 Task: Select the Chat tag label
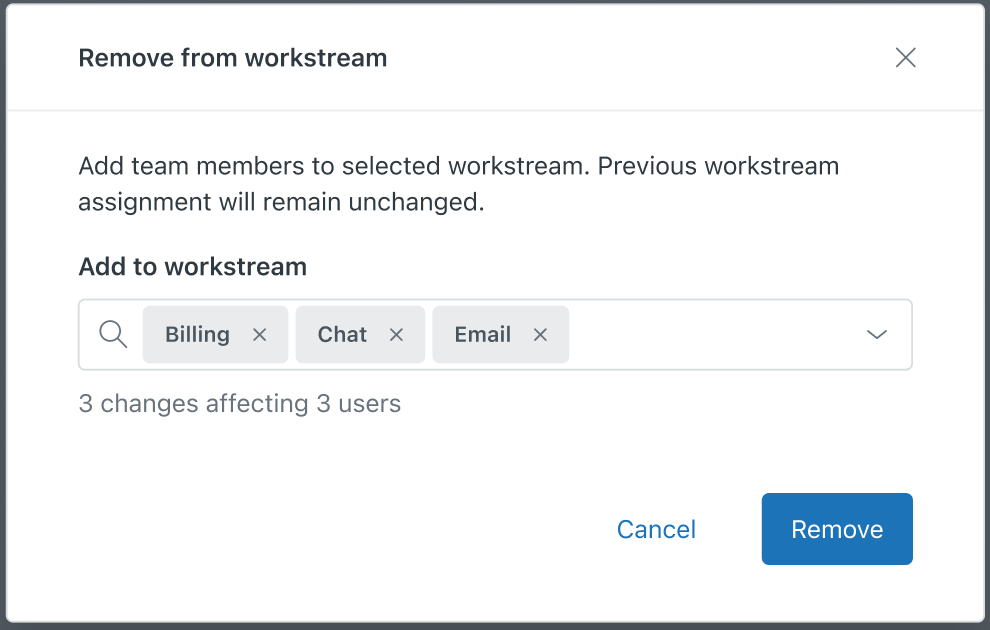pyautogui.click(x=342, y=335)
